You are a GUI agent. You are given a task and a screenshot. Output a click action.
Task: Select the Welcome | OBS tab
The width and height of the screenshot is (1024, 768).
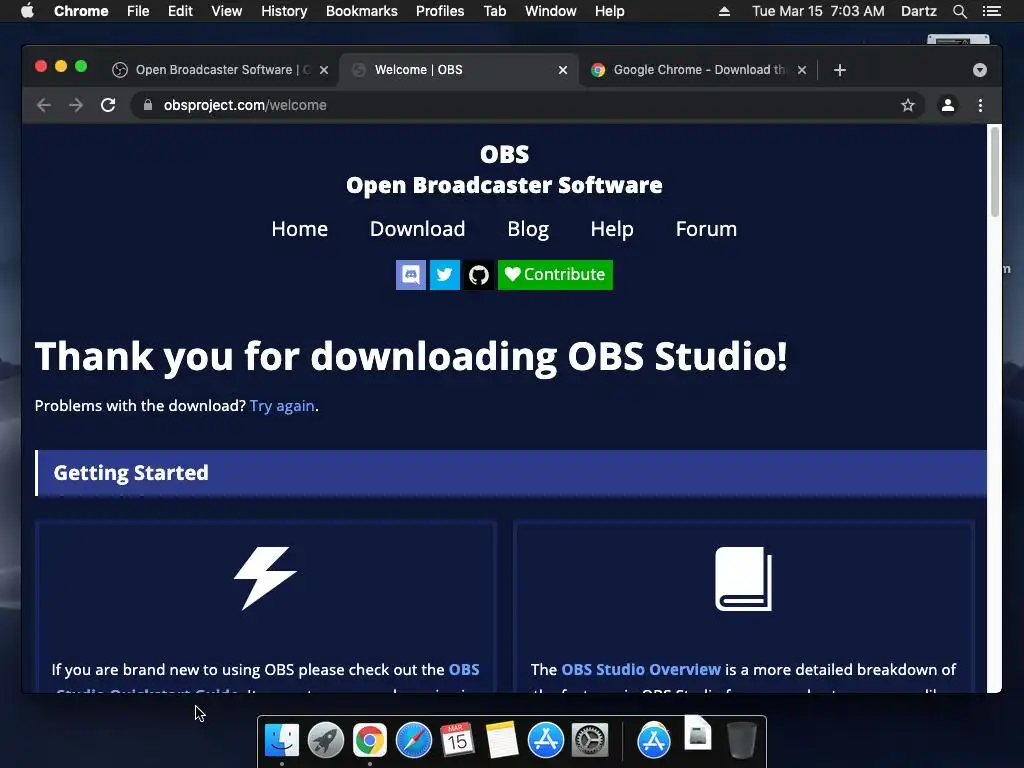click(458, 70)
